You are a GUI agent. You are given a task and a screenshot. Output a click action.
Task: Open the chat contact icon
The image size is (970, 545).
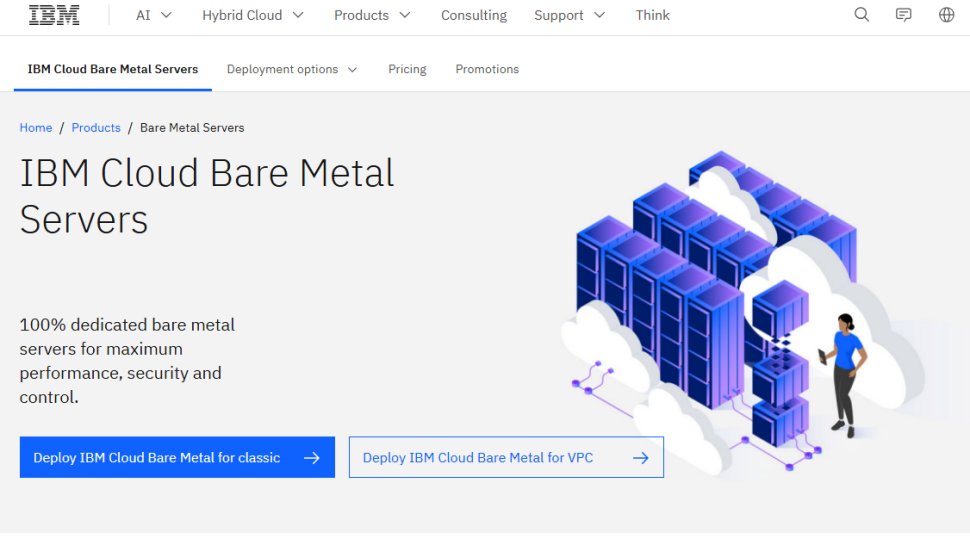pos(904,15)
